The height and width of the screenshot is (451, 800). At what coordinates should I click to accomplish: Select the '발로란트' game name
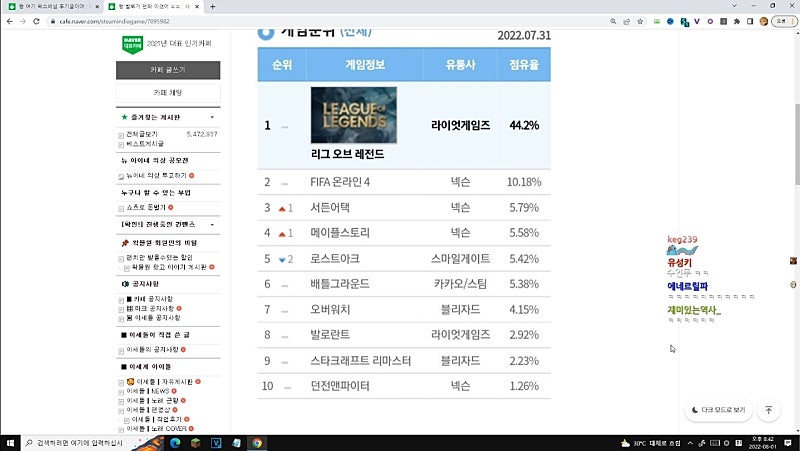pos(330,335)
